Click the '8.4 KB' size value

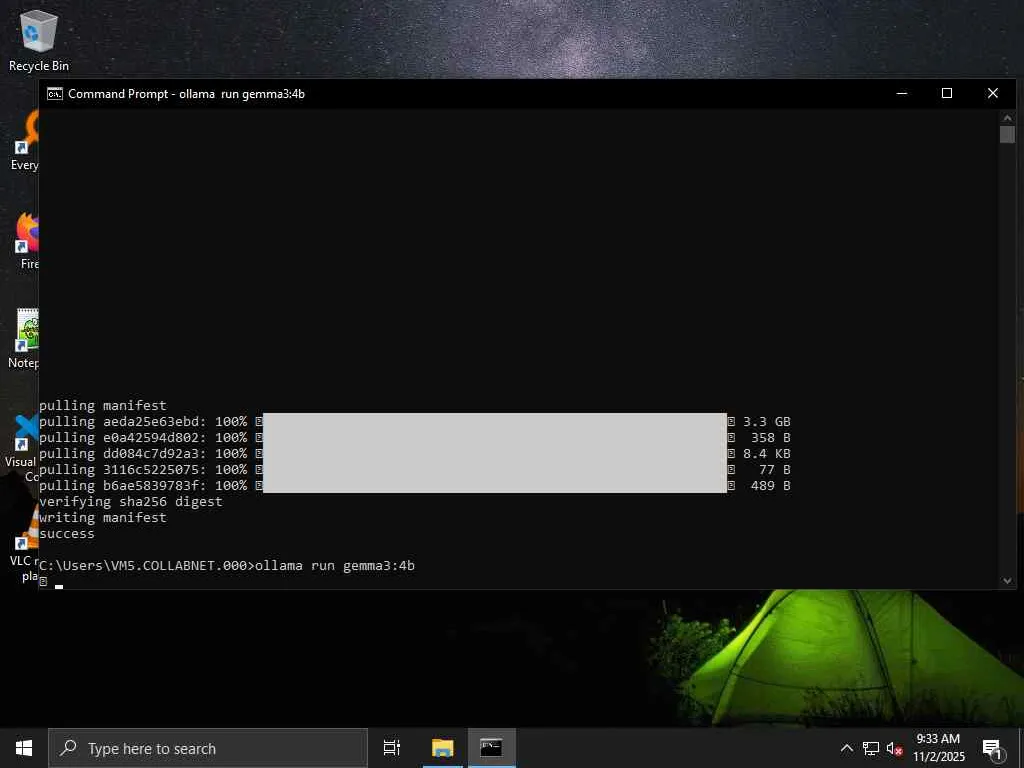(767, 453)
